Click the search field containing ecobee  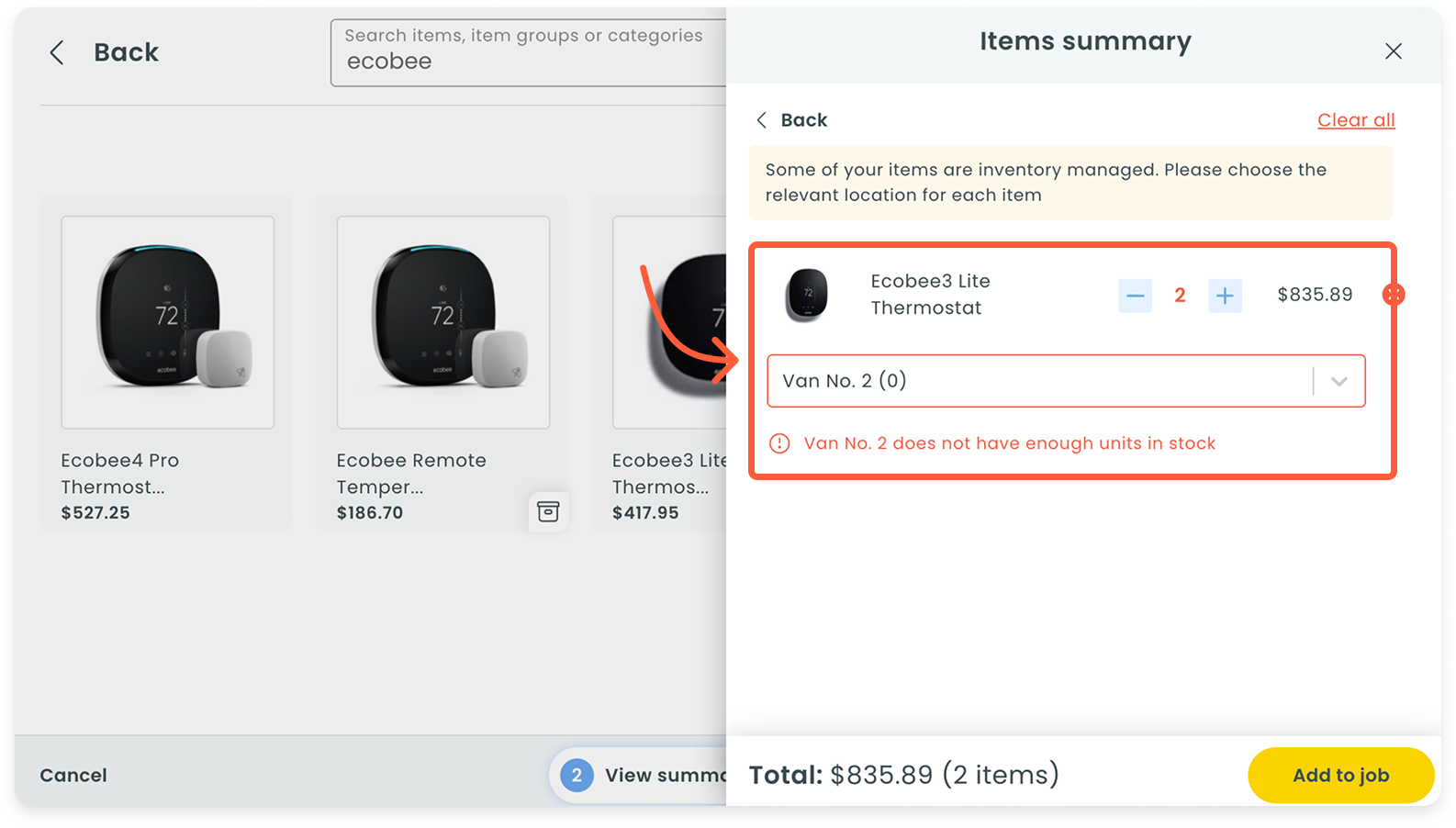tap(528, 53)
